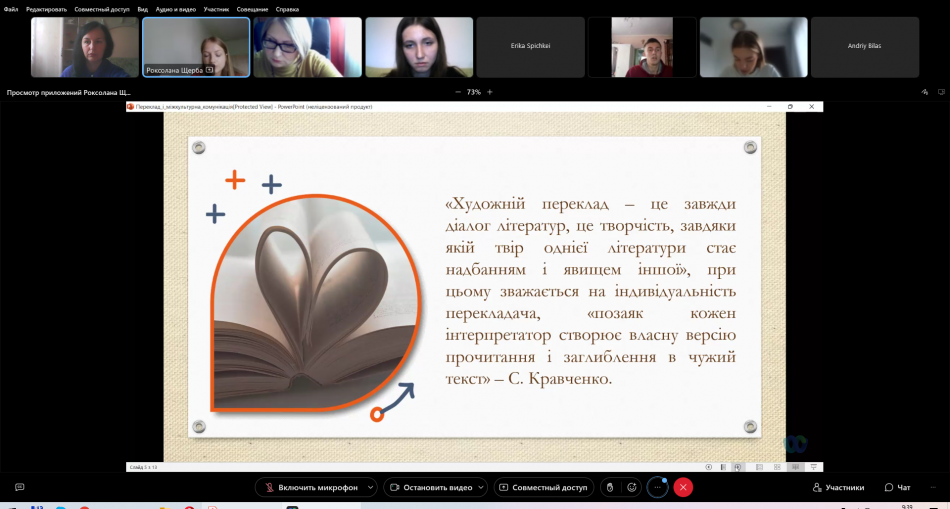Viewport: 950px width, 509px height.
Task: Zoom in shared content with plus icon
Action: 490,92
